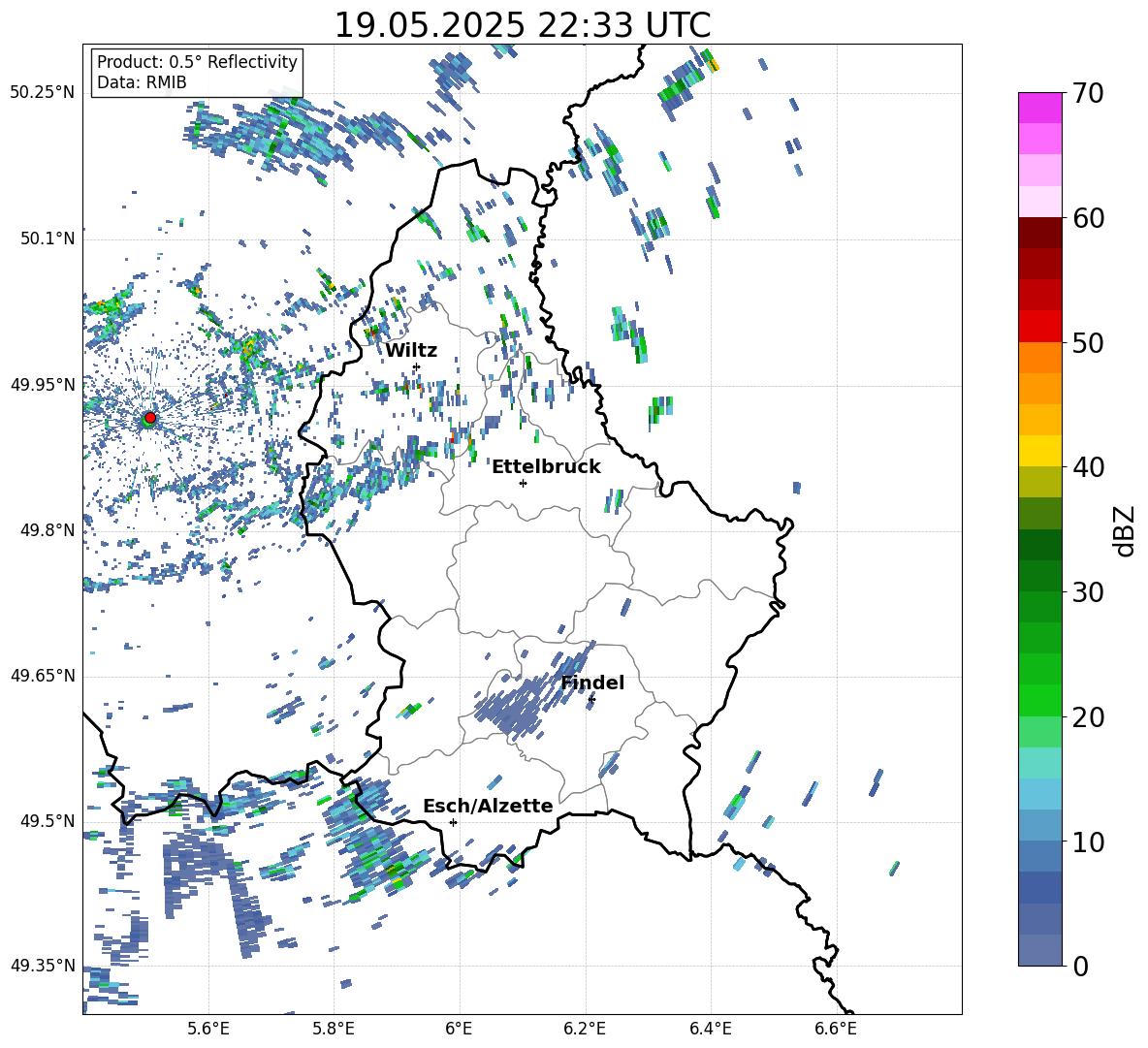Click the Data: RMIB label

click(x=142, y=82)
